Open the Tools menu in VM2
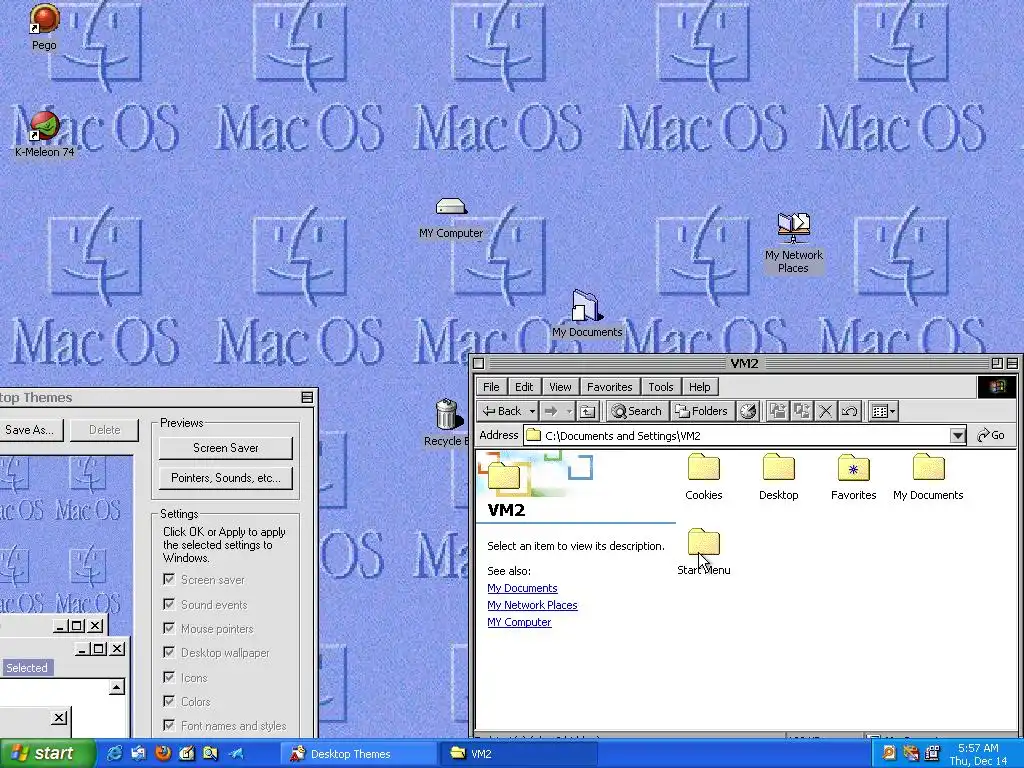 660,387
